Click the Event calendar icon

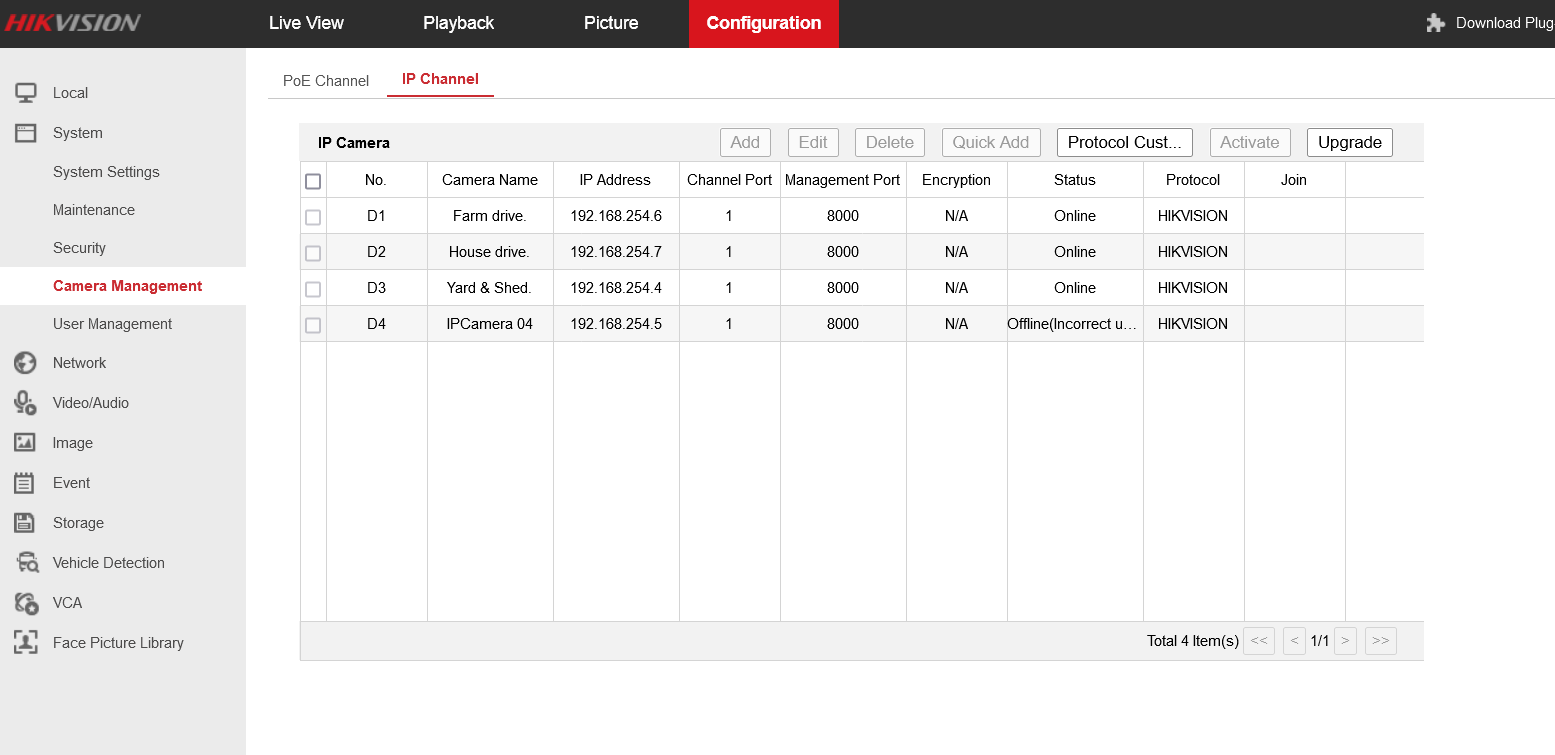[x=25, y=483]
